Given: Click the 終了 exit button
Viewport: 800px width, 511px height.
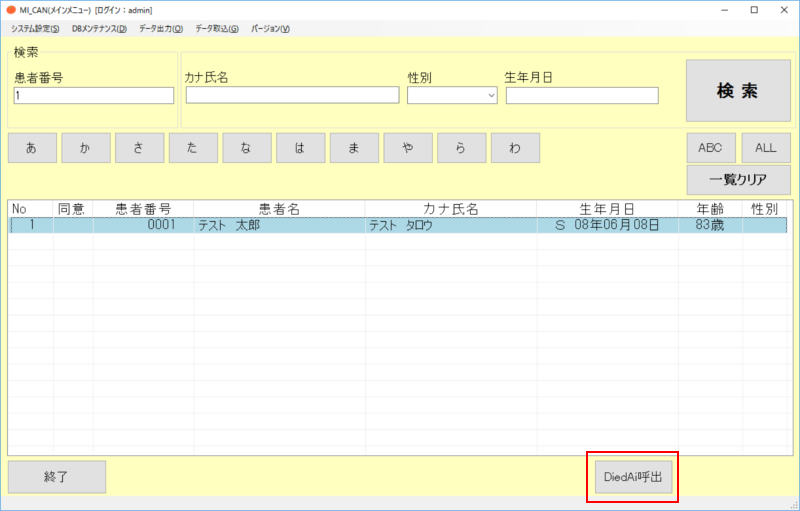Looking at the screenshot, I should click(57, 477).
